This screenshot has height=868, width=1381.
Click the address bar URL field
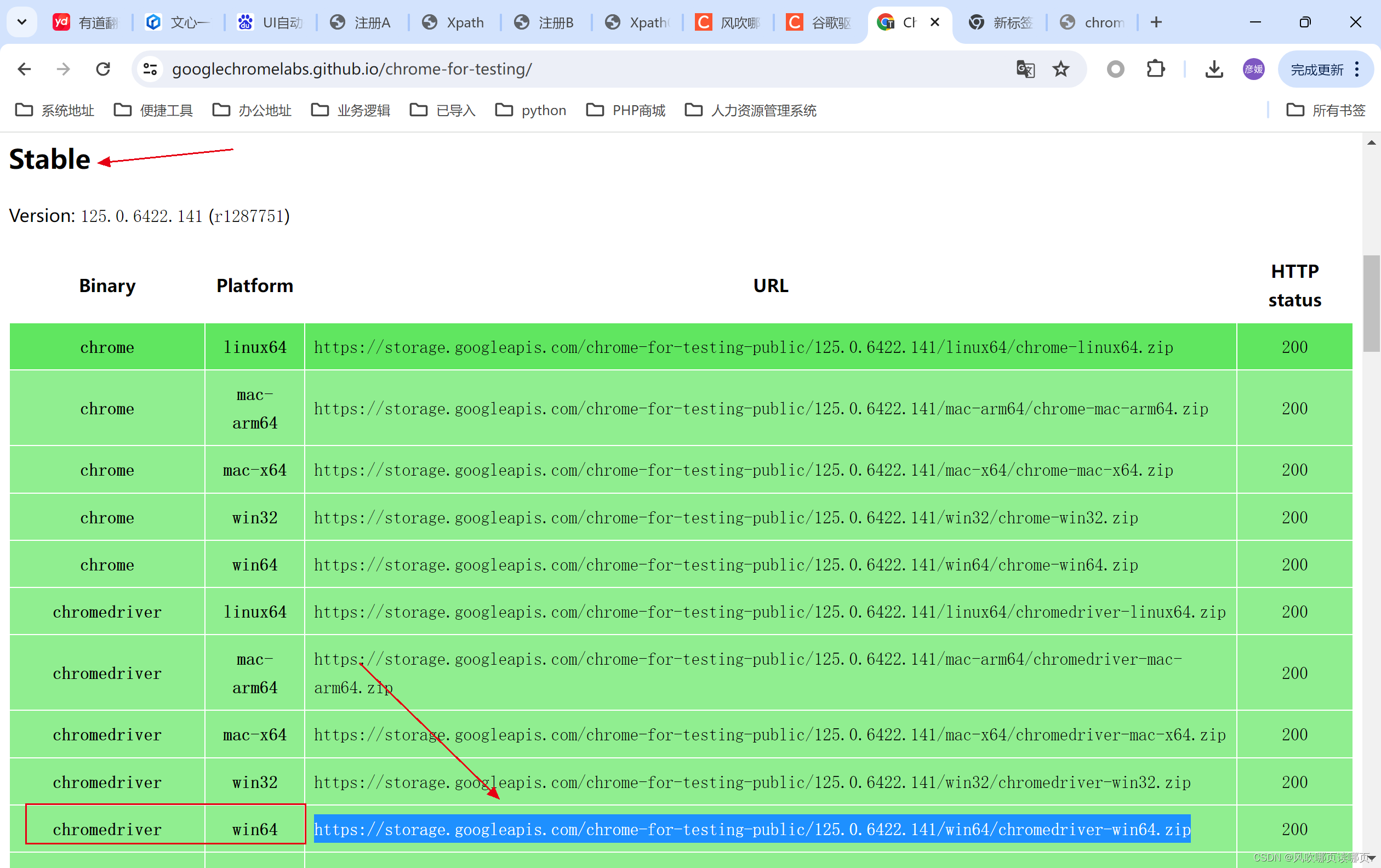tap(585, 70)
